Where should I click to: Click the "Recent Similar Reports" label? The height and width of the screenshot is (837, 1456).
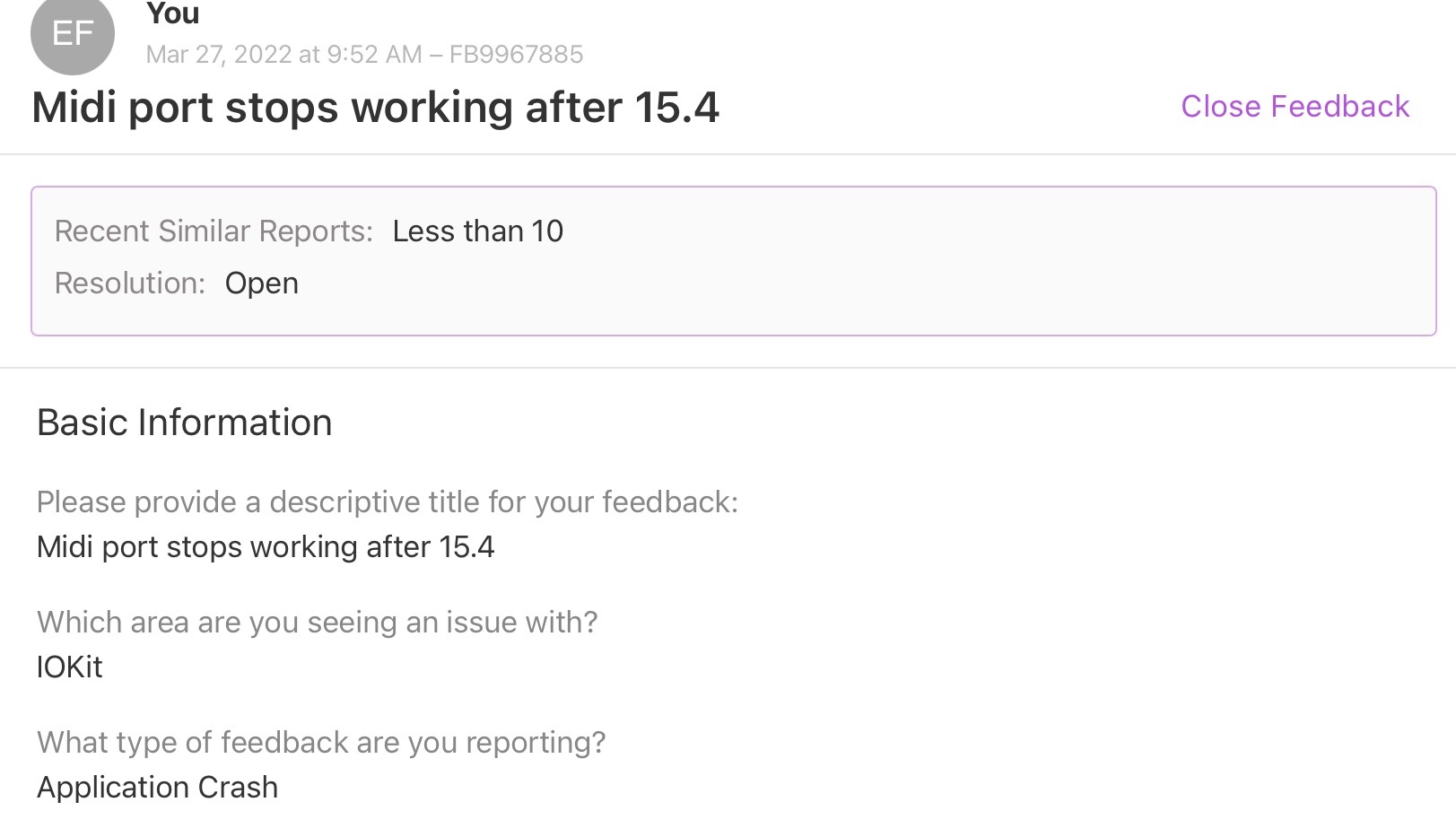(214, 231)
